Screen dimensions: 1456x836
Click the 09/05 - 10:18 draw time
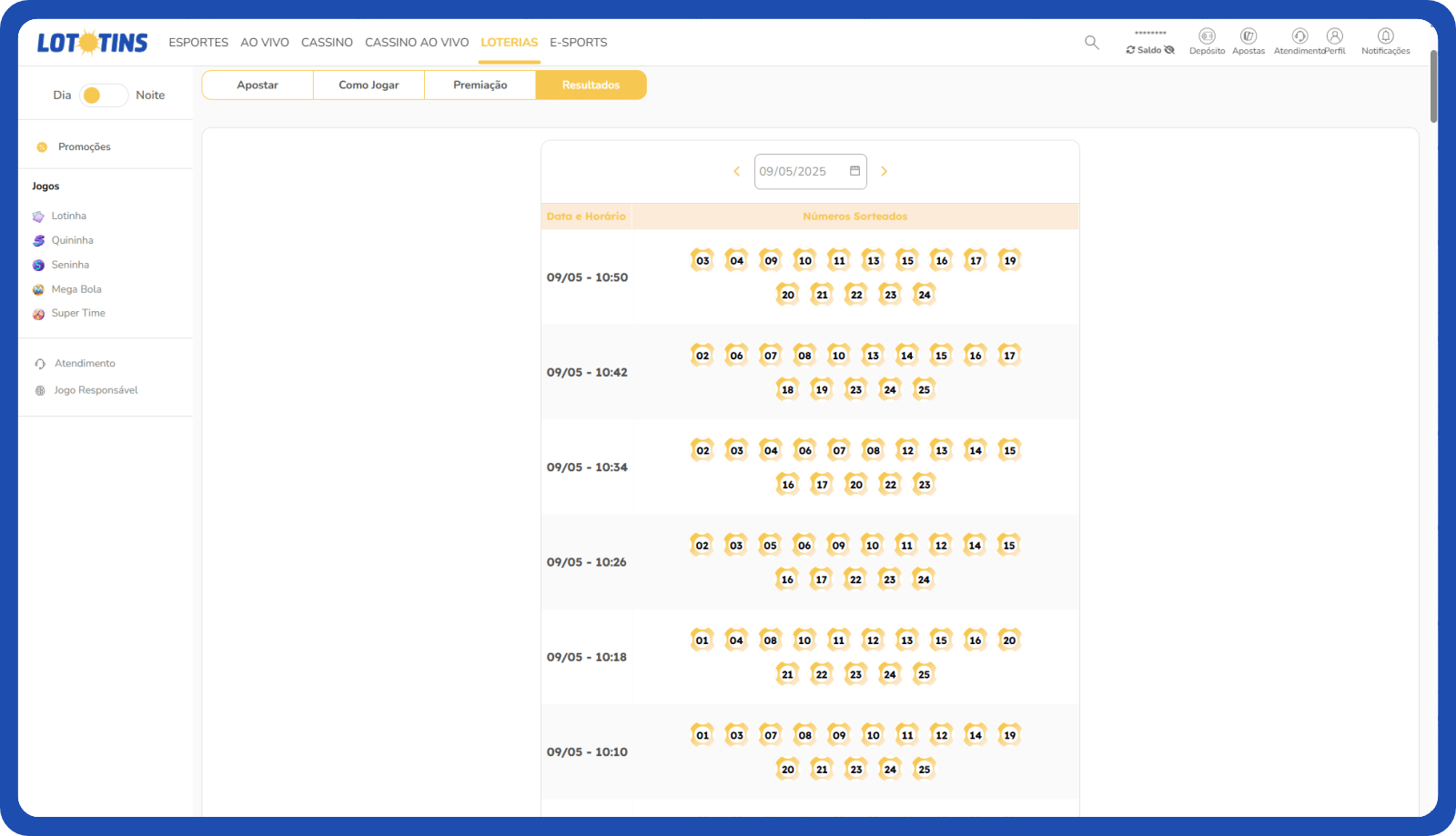click(x=587, y=658)
